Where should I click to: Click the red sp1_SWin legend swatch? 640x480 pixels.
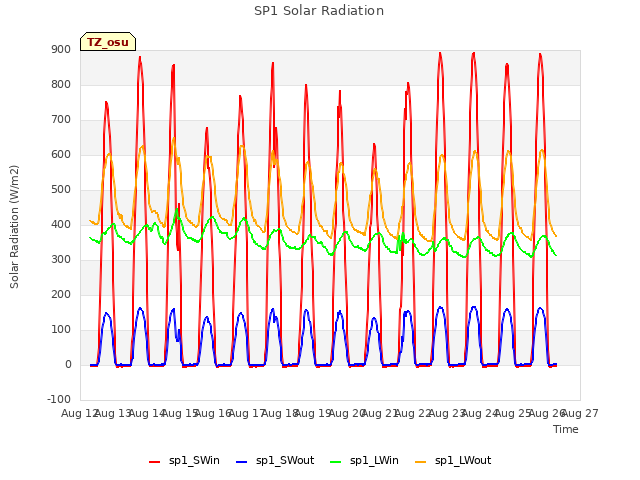pyautogui.click(x=154, y=462)
